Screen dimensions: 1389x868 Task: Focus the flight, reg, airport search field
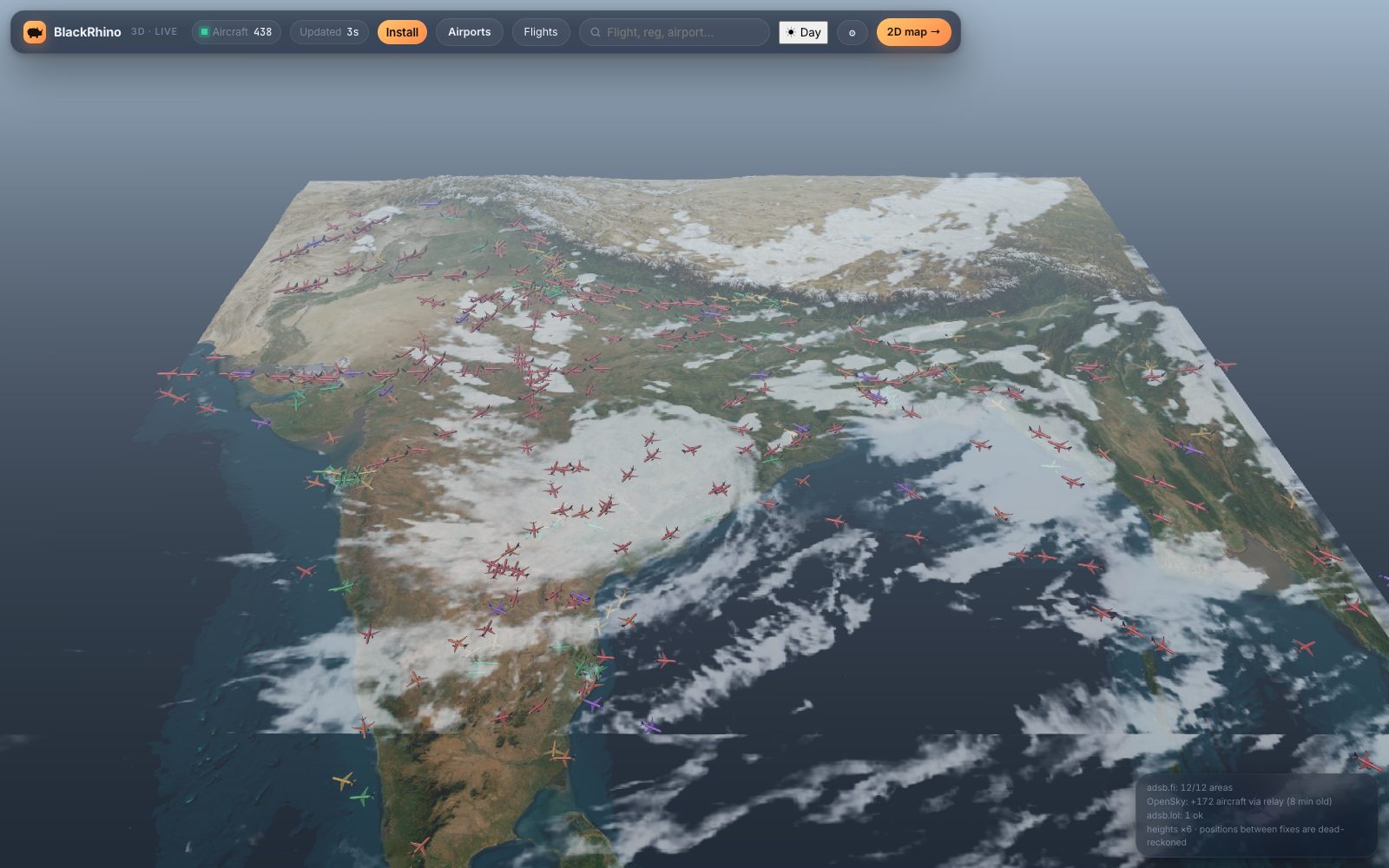tap(675, 32)
